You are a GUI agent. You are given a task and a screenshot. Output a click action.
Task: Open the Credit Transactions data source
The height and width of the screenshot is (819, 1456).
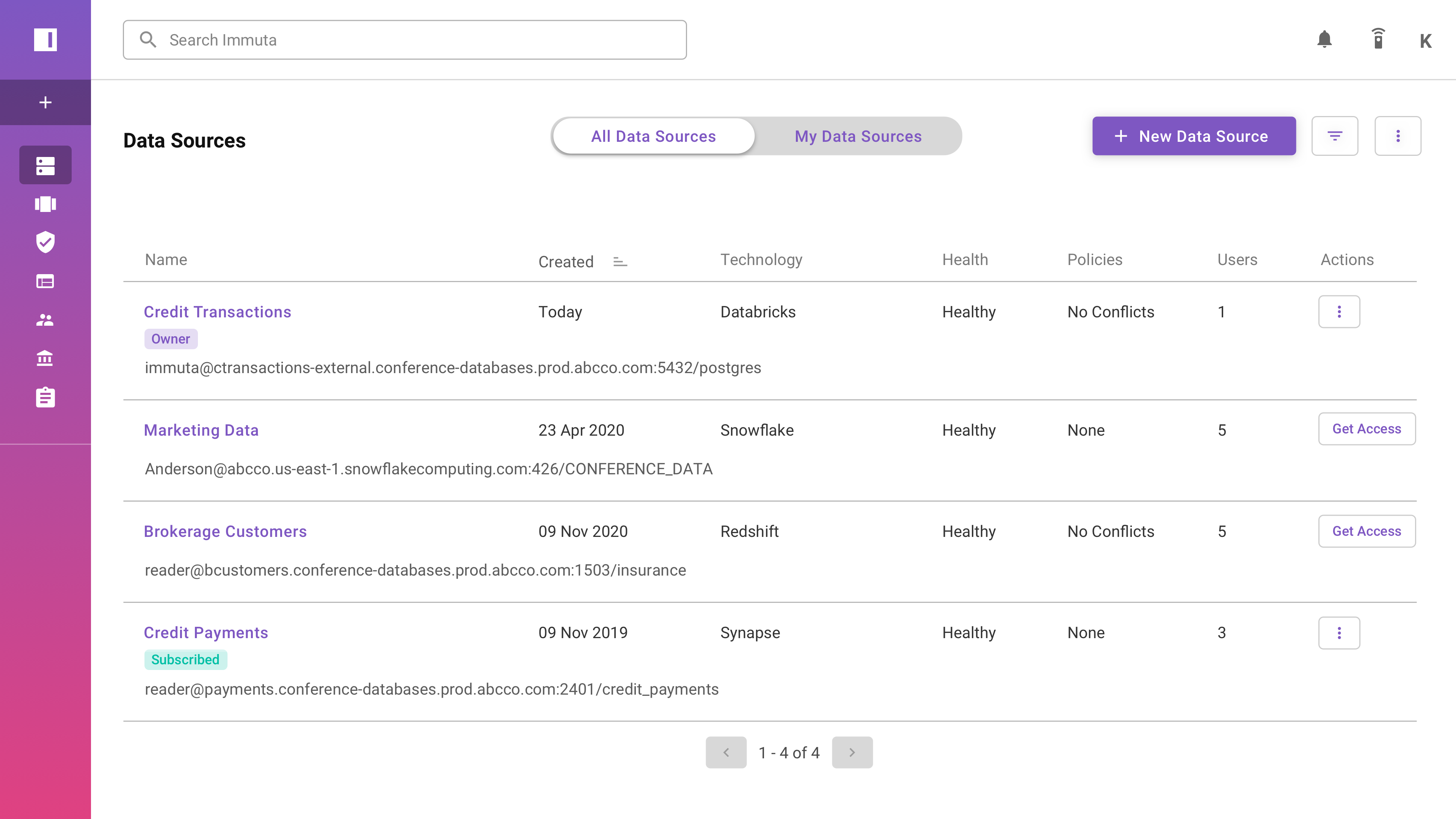[x=217, y=311]
